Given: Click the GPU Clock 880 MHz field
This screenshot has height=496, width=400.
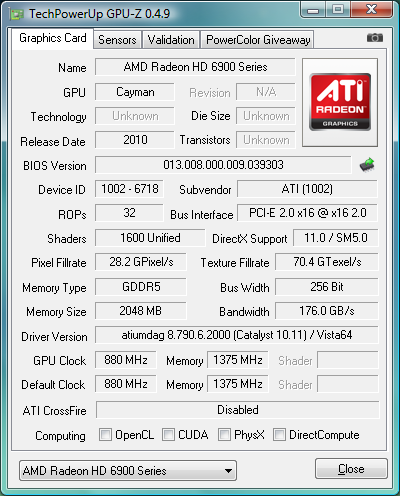Looking at the screenshot, I should [126, 360].
